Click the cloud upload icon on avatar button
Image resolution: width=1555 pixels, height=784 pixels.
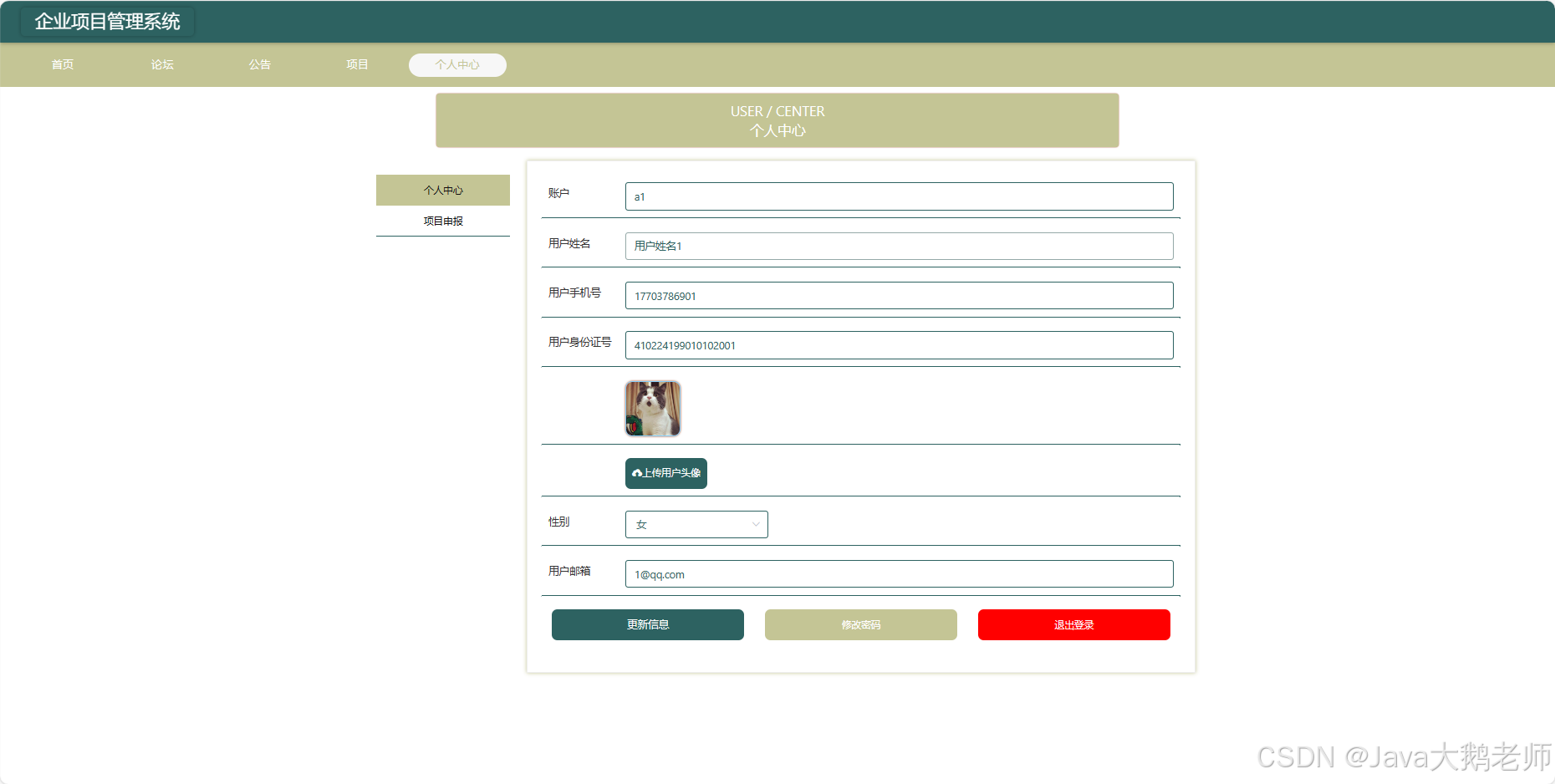point(637,473)
